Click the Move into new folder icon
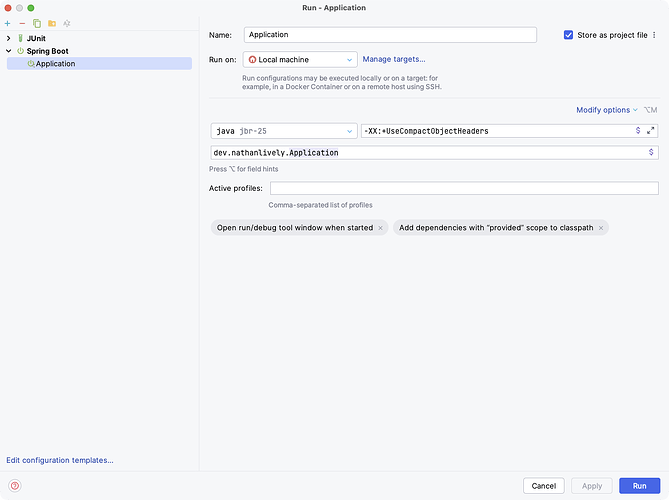 tap(52, 22)
